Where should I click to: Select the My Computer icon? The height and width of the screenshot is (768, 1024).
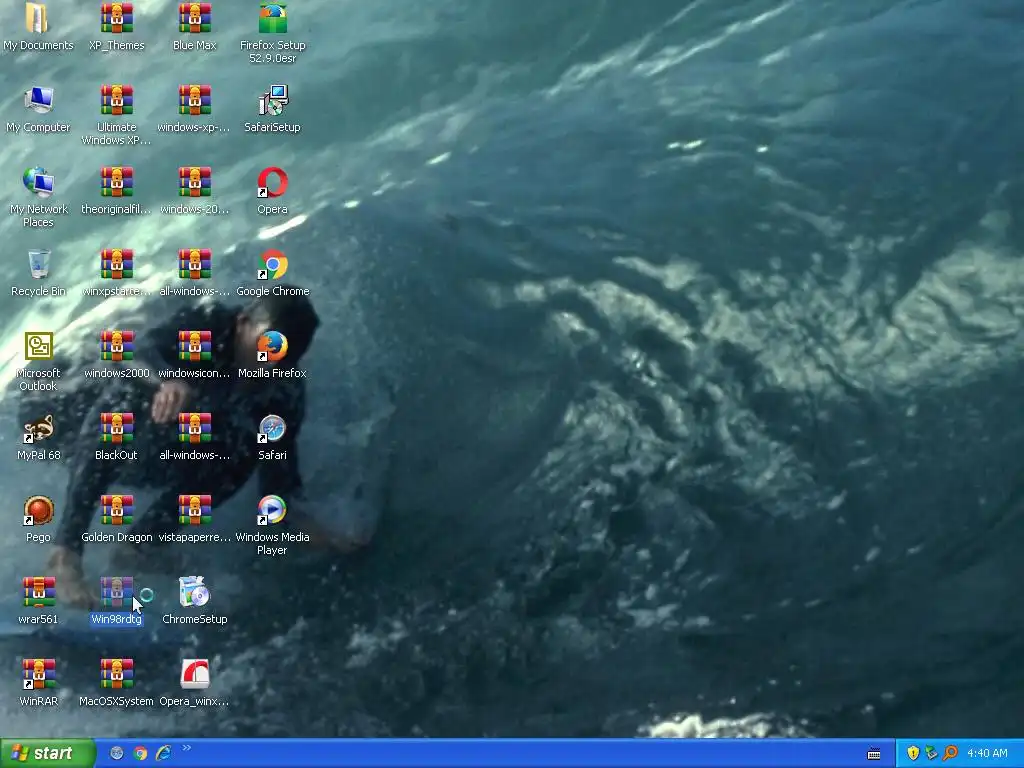pos(38,101)
